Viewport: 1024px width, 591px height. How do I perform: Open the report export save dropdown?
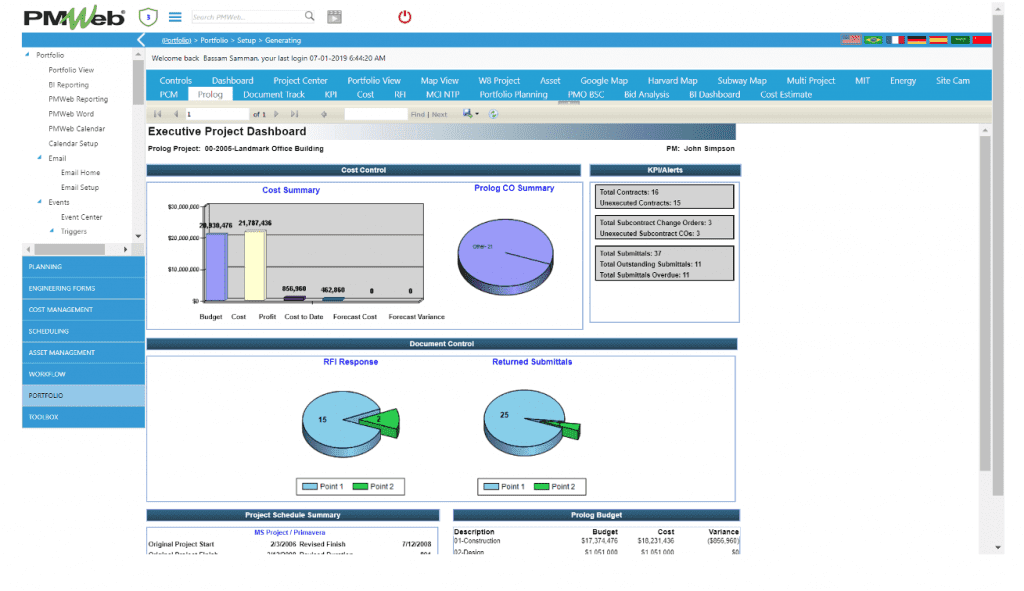pyautogui.click(x=471, y=114)
